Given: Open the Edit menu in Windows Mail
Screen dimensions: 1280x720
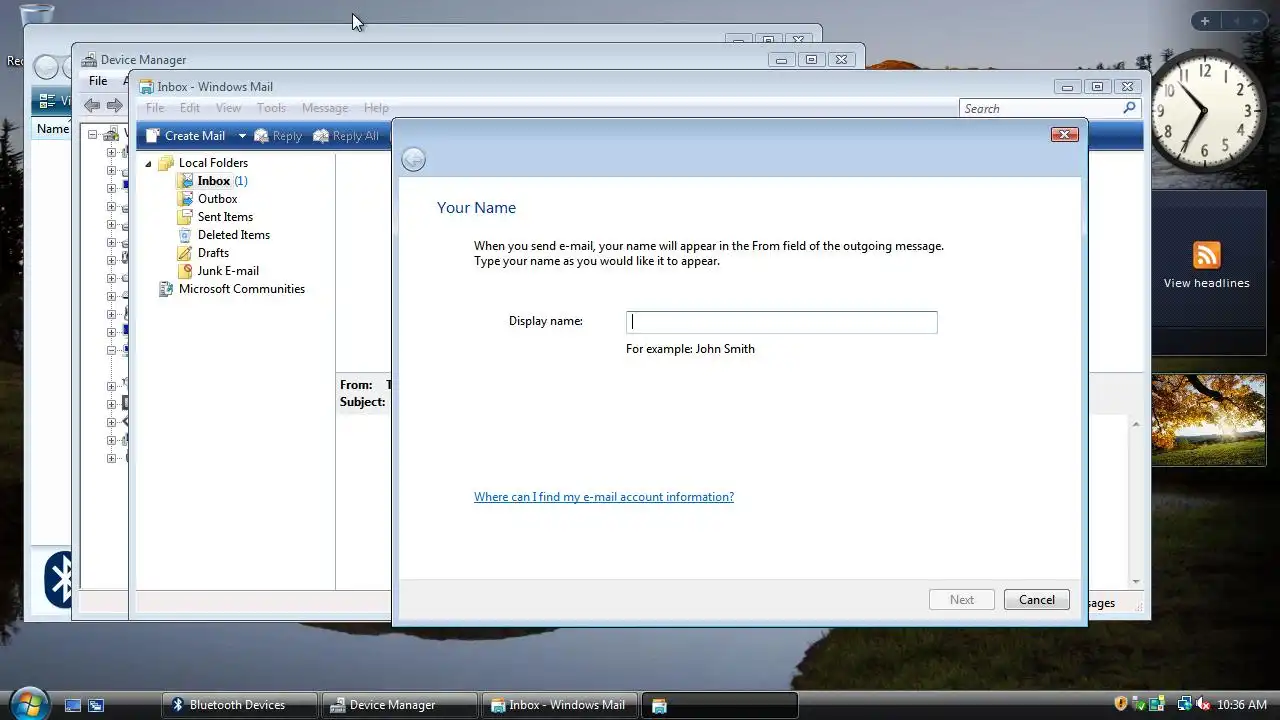Looking at the screenshot, I should 190,108.
